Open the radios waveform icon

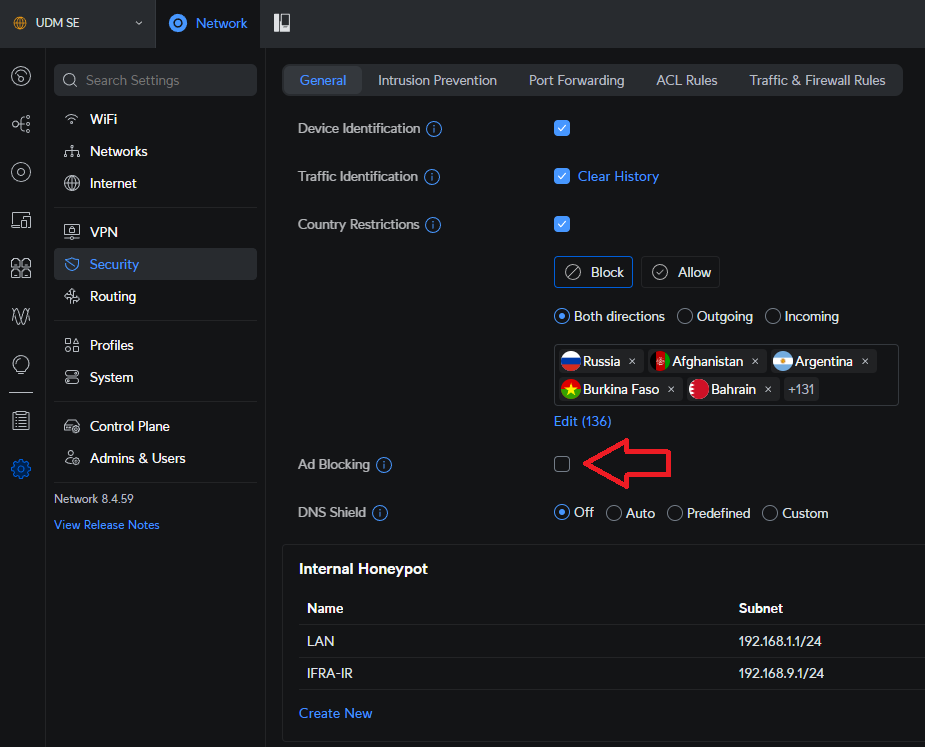click(x=21, y=316)
